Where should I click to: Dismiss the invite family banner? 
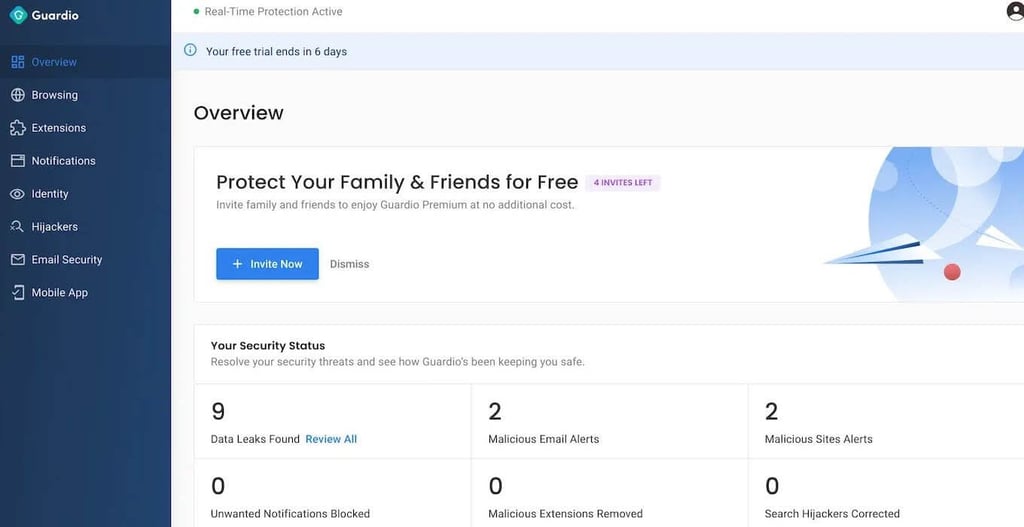click(349, 264)
